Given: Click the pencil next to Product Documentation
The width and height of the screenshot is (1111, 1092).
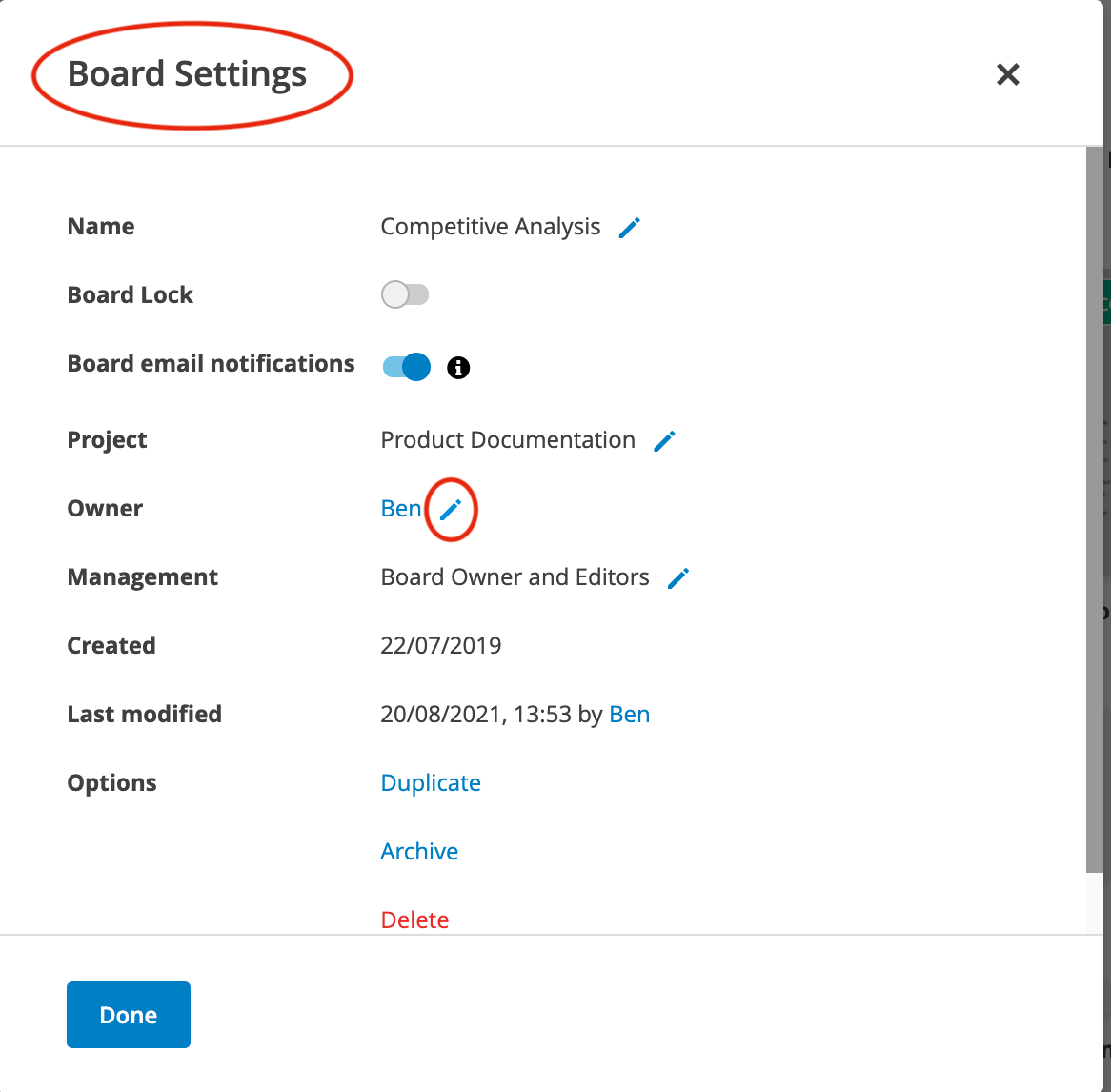Looking at the screenshot, I should click(664, 441).
